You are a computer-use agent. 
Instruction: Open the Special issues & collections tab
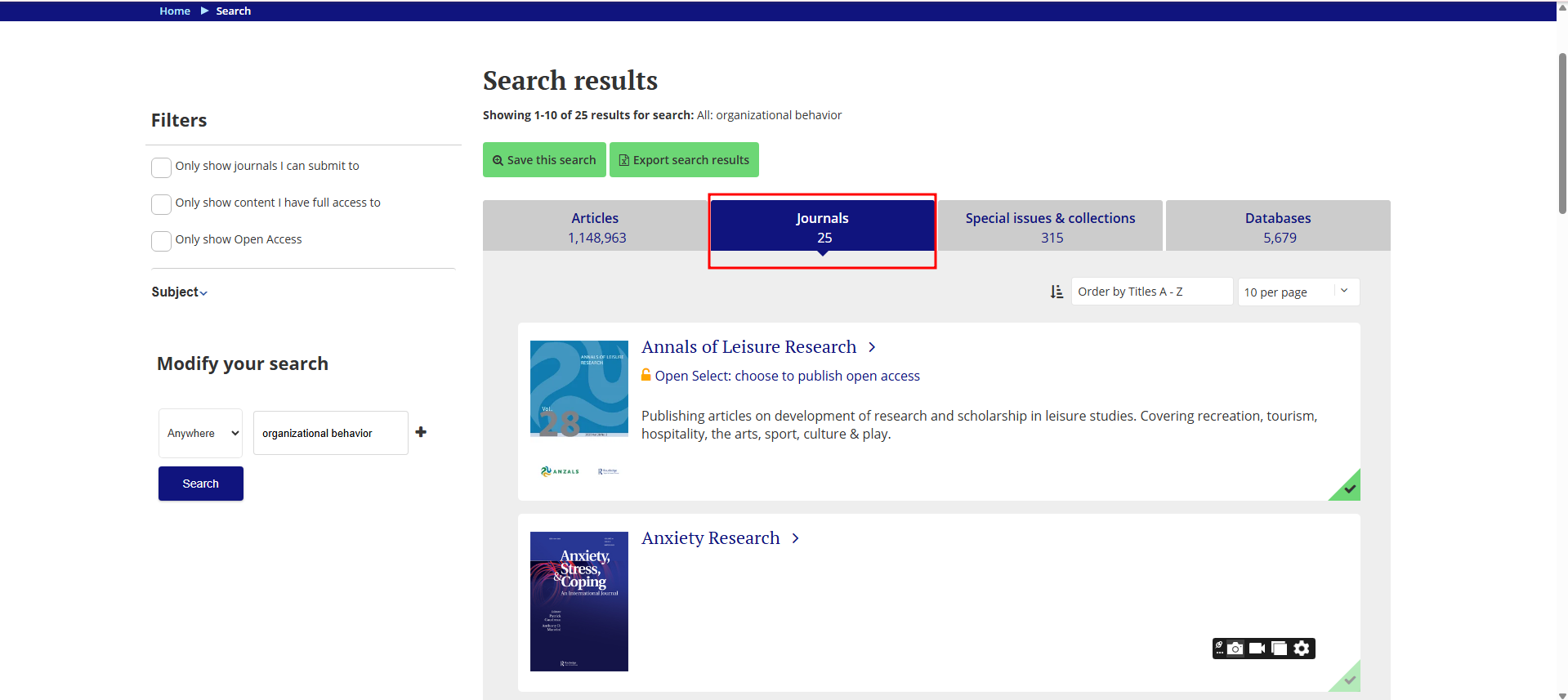[1050, 227]
